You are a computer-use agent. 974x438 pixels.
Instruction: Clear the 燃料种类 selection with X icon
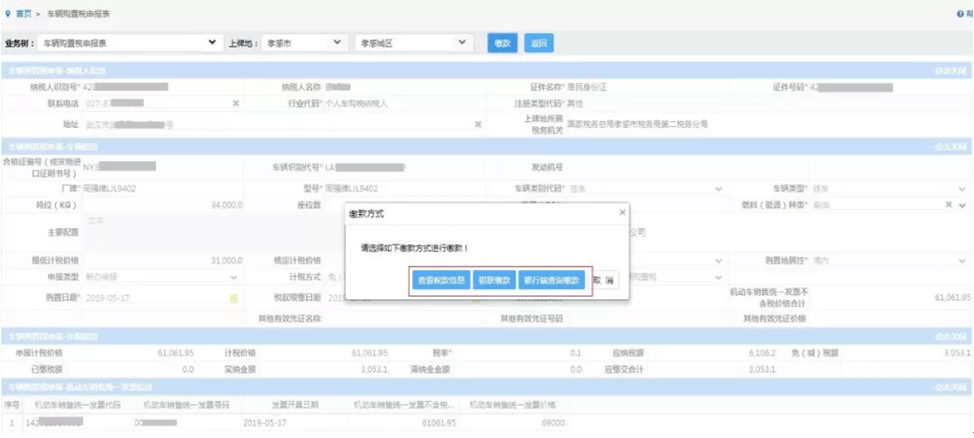tap(949, 205)
